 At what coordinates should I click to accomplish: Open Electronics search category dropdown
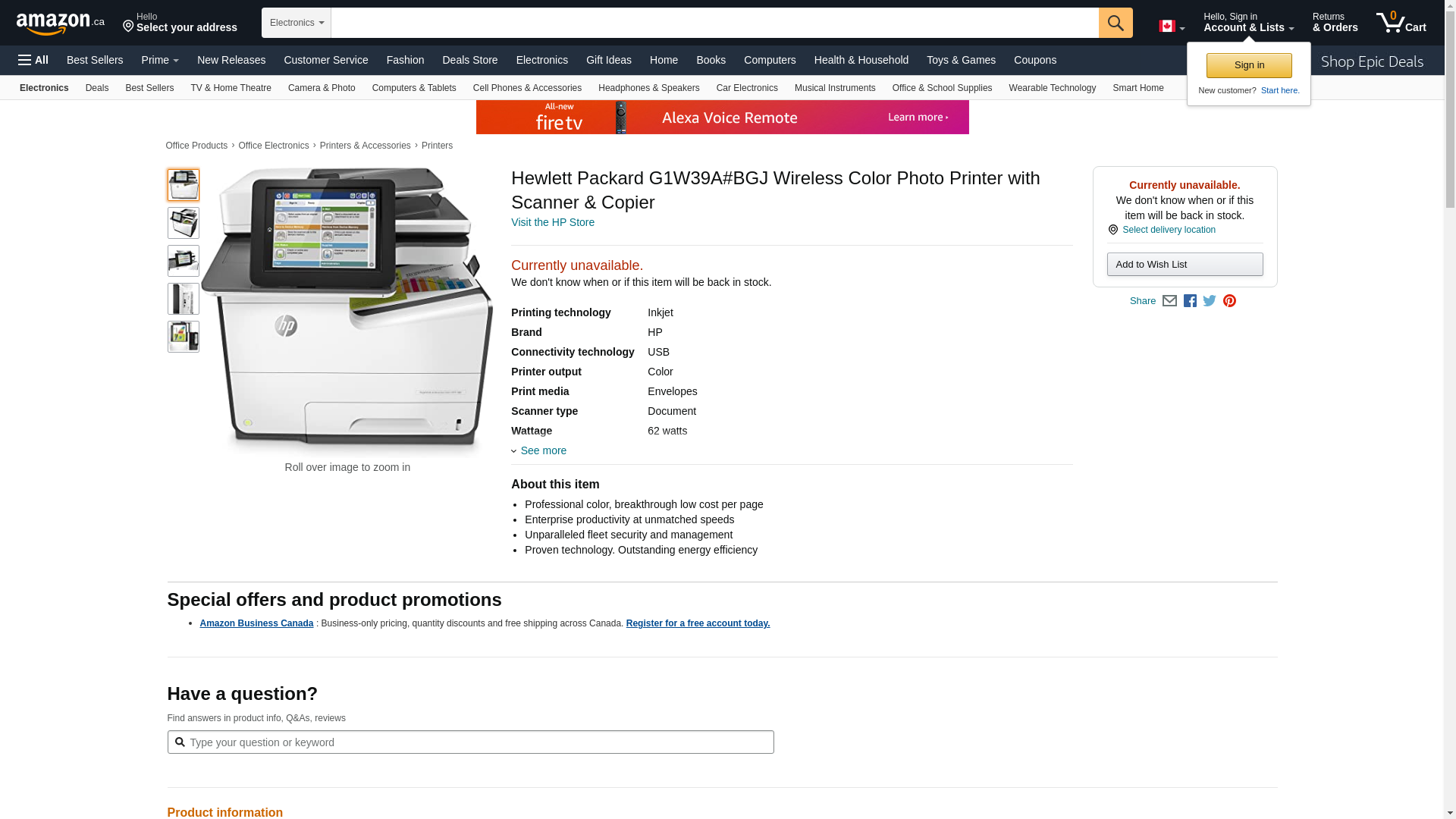coord(297,23)
